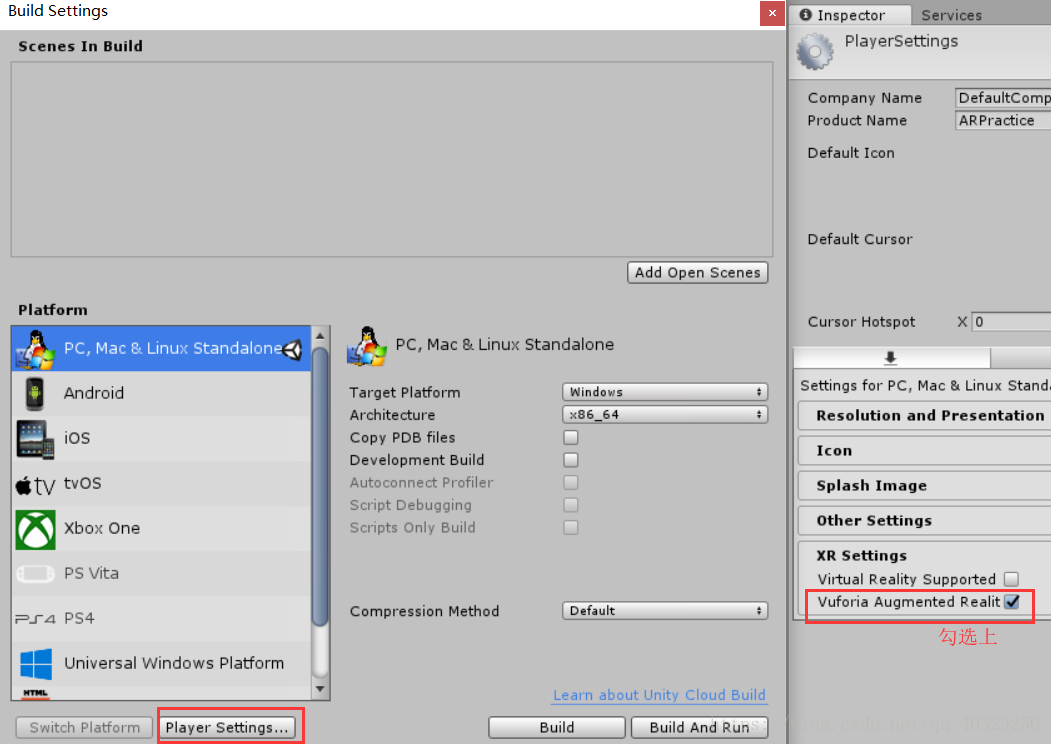This screenshot has width=1051, height=744.
Task: Select PS4 text in platform list
Action: tap(79, 618)
